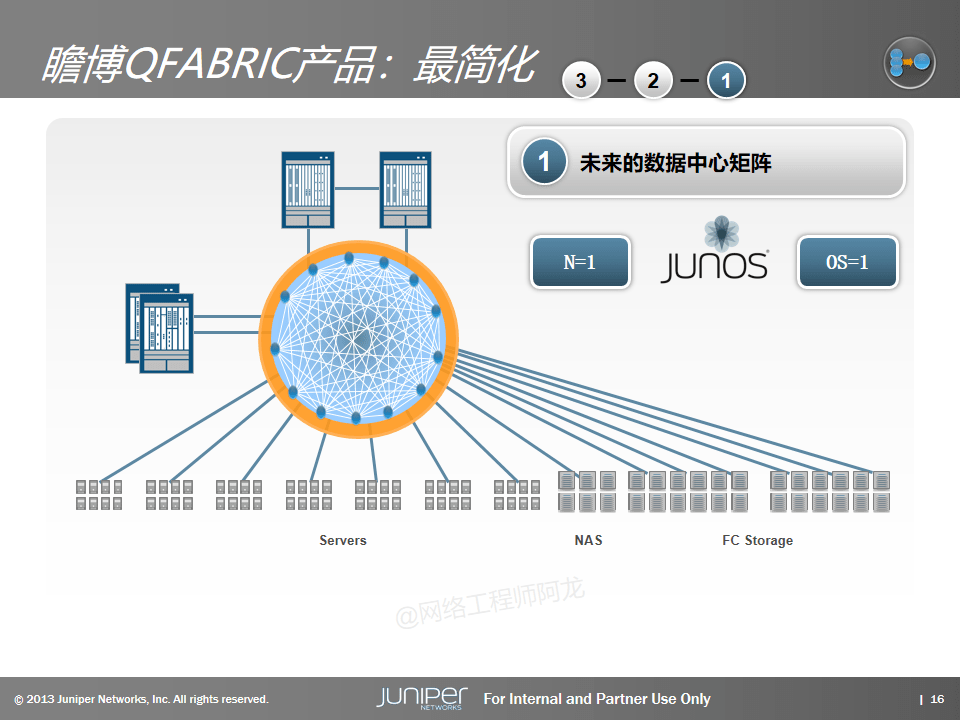This screenshot has width=960, height=720.
Task: Click the 未来的数据中心矩阵 banner text
Action: coord(675,163)
